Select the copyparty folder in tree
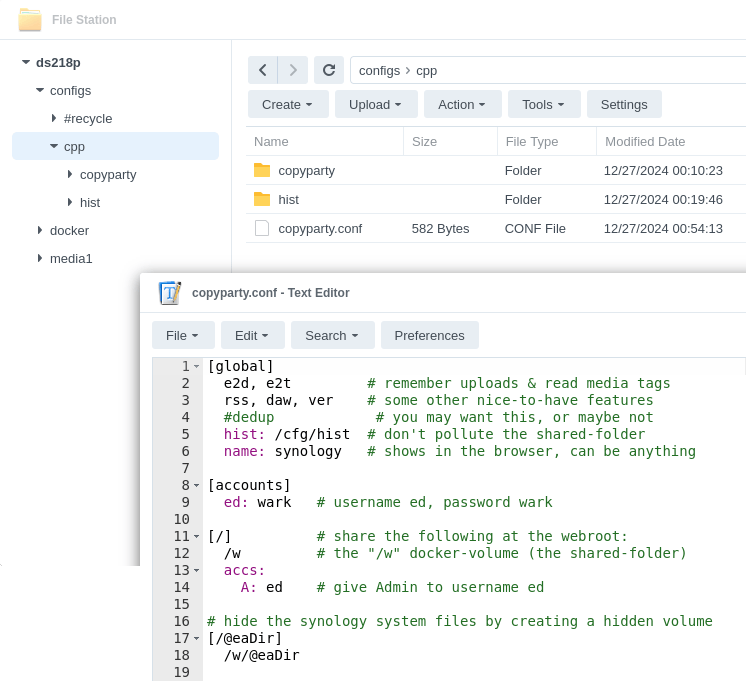Screen dimensions: 746x681 [x=108, y=175]
